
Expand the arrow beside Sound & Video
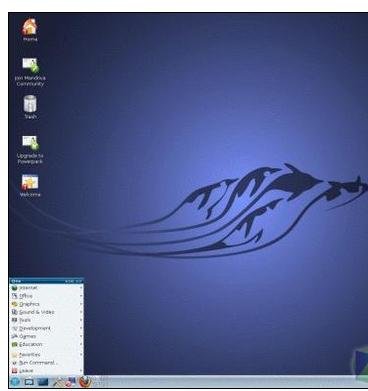tap(81, 312)
